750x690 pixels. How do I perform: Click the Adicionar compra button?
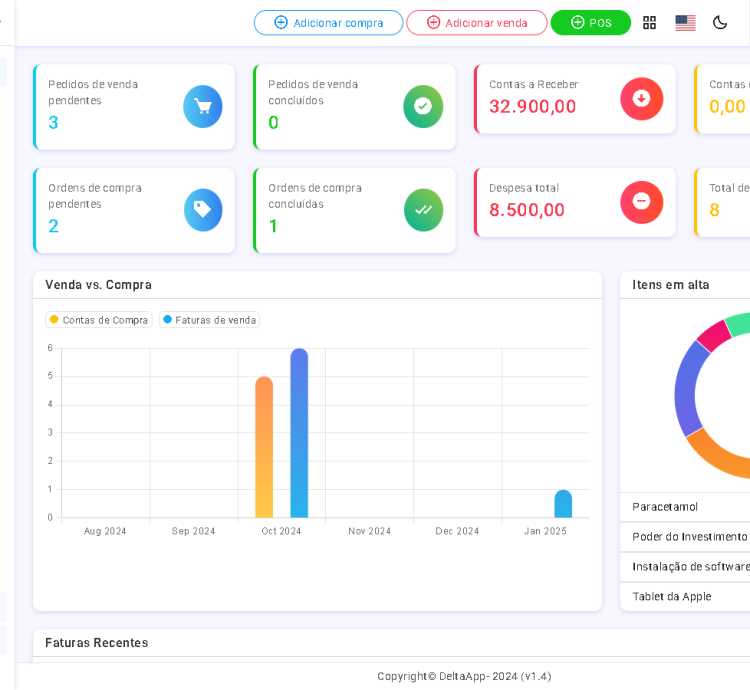328,23
